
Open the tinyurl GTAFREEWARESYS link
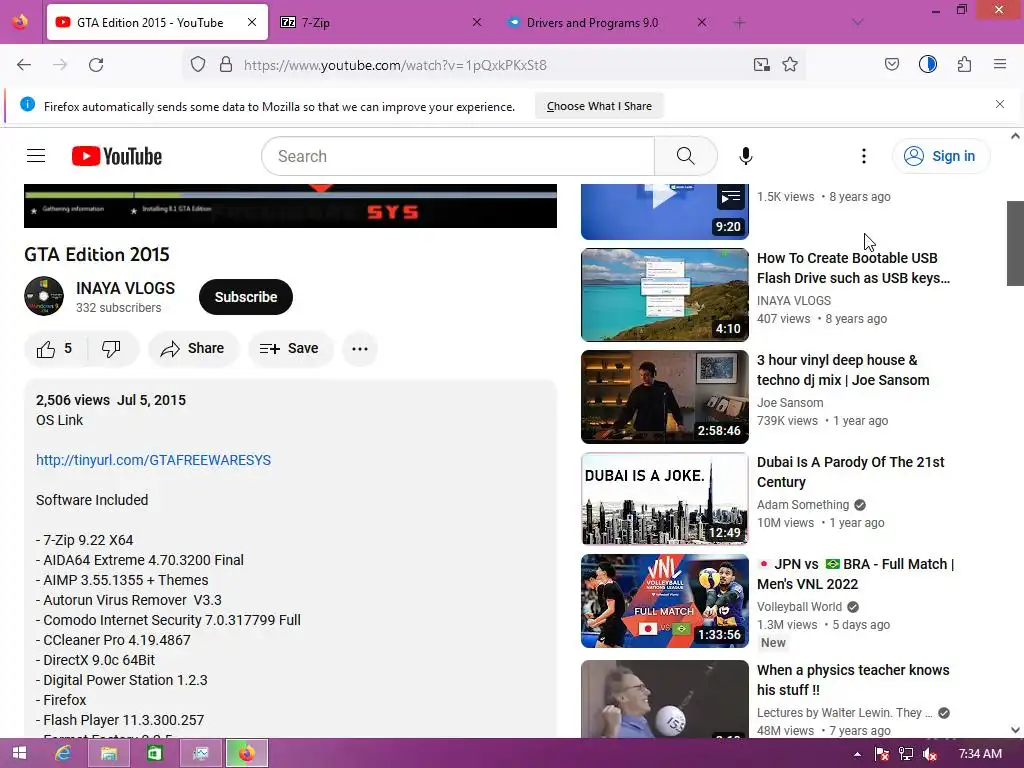(x=153, y=460)
